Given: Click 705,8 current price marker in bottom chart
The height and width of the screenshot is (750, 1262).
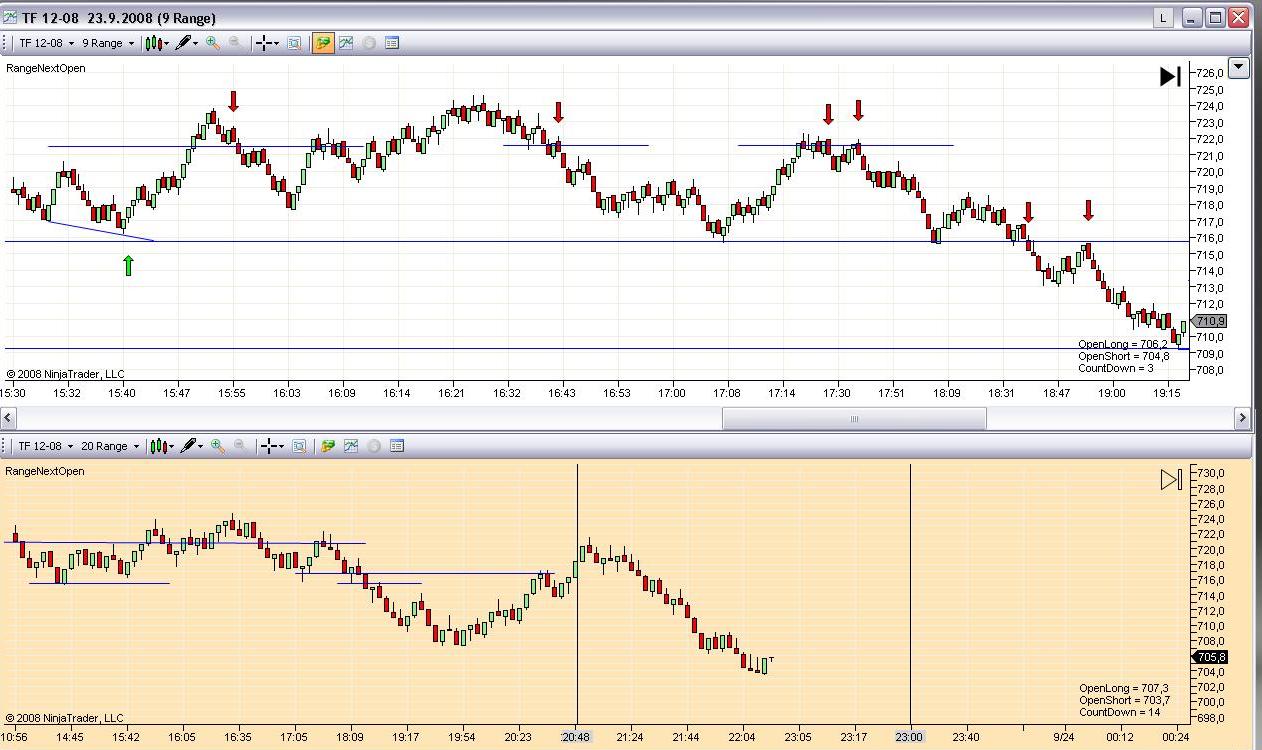Looking at the screenshot, I should pyautogui.click(x=1210, y=657).
